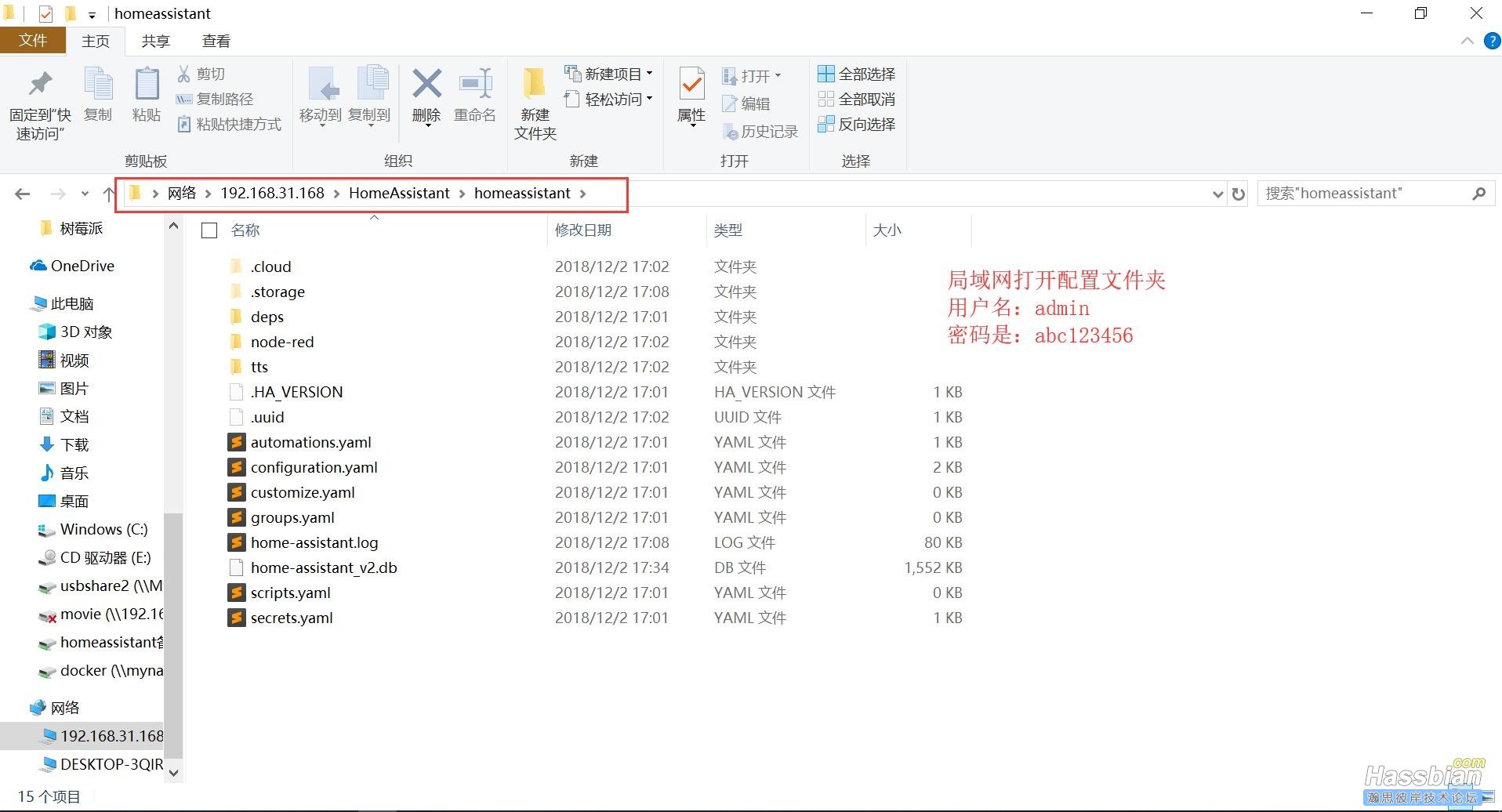Click Select None (全部取消)
The image size is (1502, 812).
click(856, 99)
